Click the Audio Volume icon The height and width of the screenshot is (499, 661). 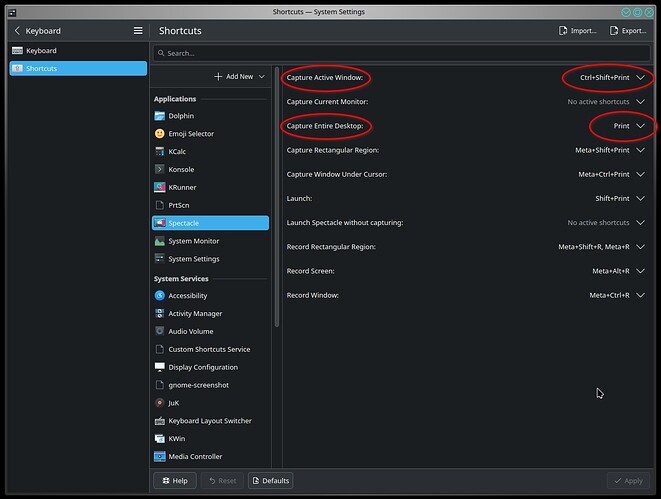[159, 331]
